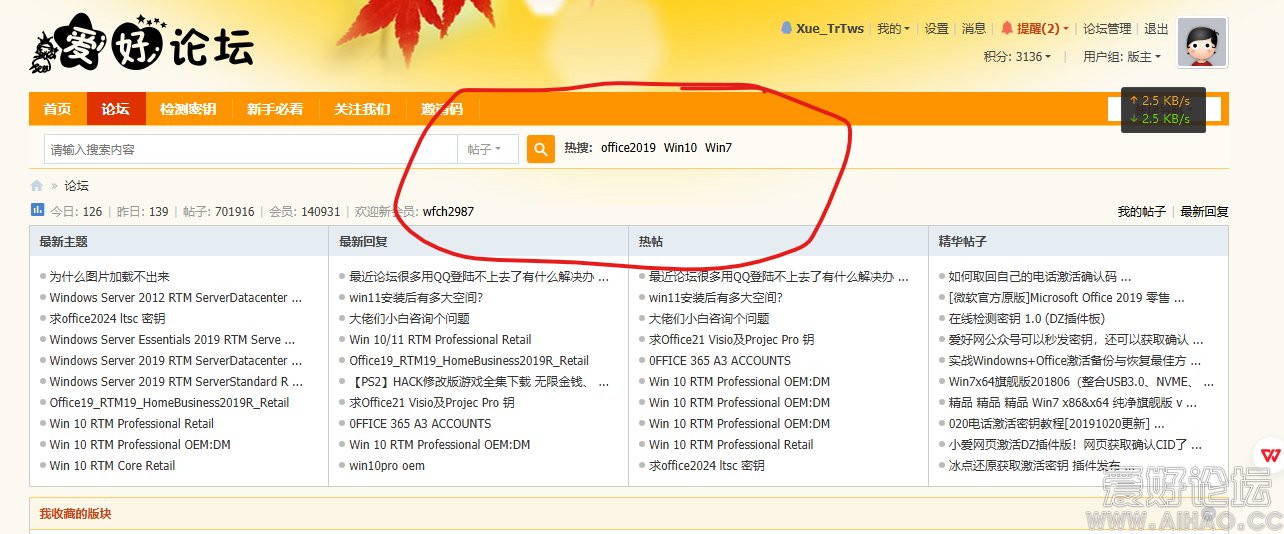This screenshot has width=1284, height=534.
Task: Open the 检测密钥 navigation tab
Action: point(188,109)
